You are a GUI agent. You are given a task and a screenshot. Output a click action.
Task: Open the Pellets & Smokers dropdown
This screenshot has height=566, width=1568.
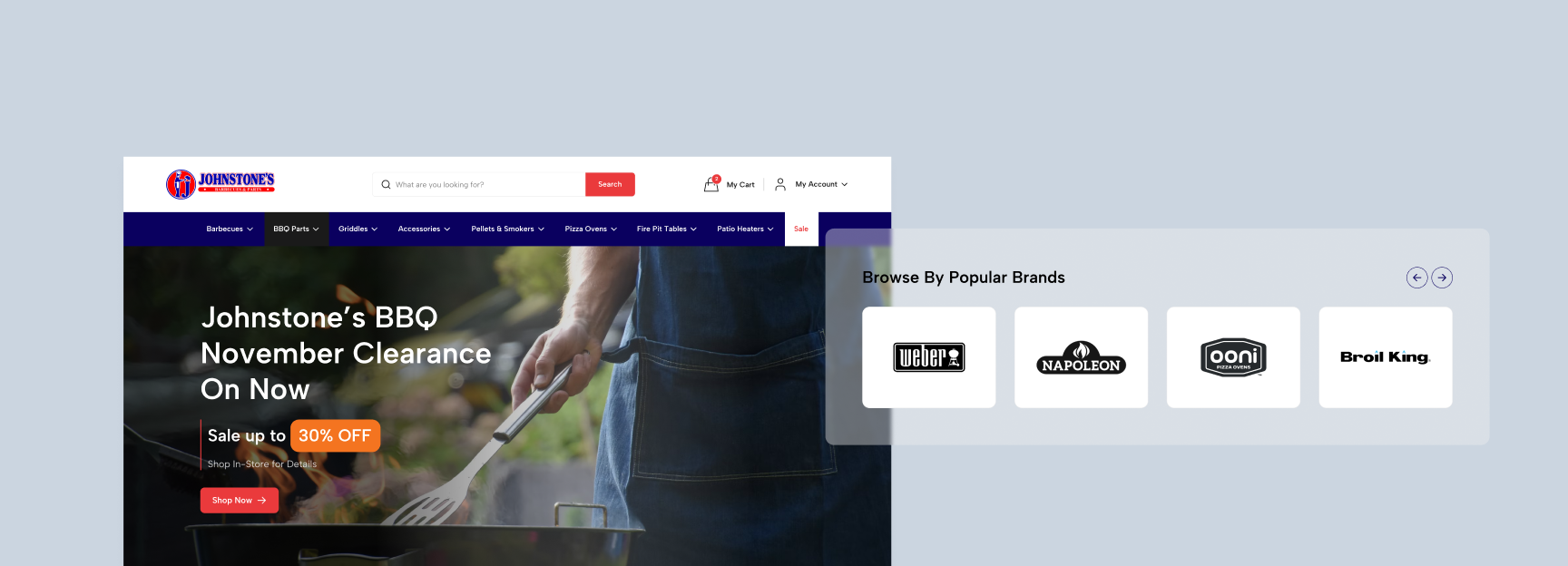tap(508, 229)
